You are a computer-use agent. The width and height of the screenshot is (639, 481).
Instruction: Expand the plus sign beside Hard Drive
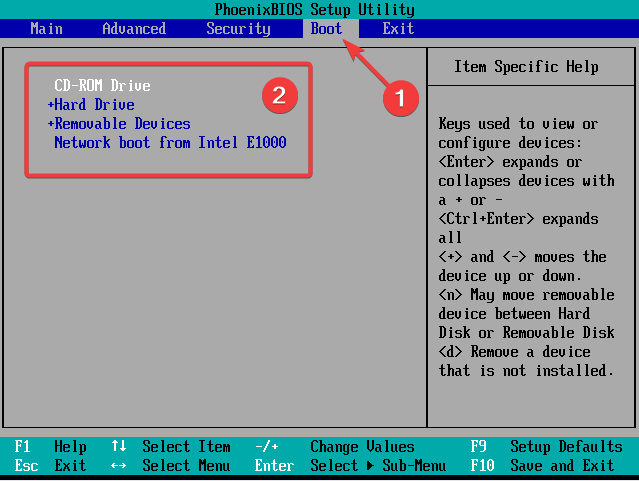(51, 105)
